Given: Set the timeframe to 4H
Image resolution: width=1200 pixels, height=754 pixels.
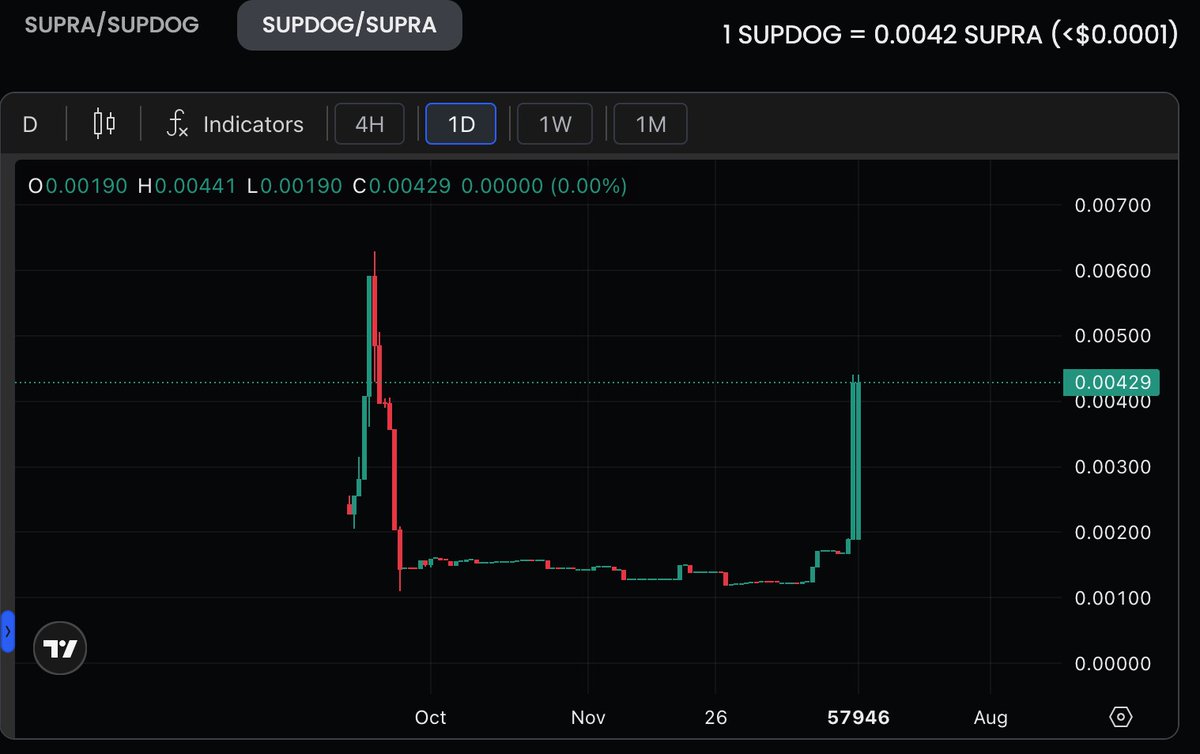Looking at the screenshot, I should pos(369,125).
